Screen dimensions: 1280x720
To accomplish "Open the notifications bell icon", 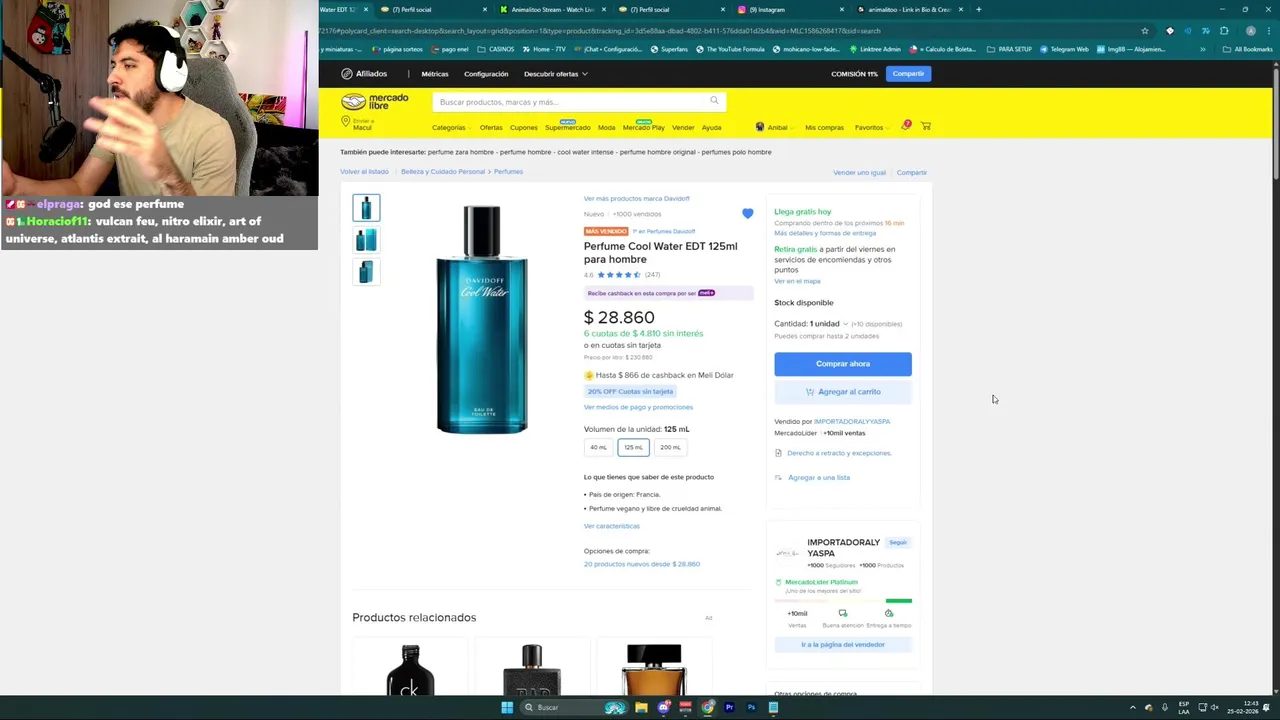I will click(905, 126).
